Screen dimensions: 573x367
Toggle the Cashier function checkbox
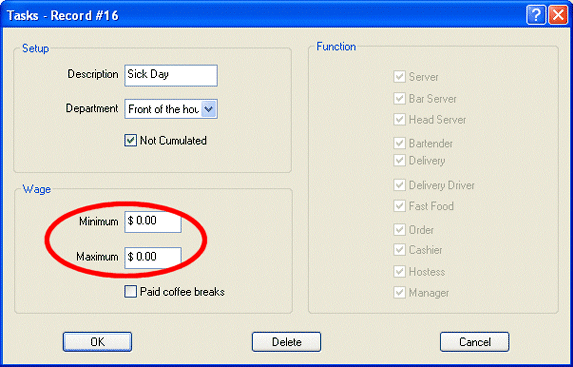[x=399, y=250]
